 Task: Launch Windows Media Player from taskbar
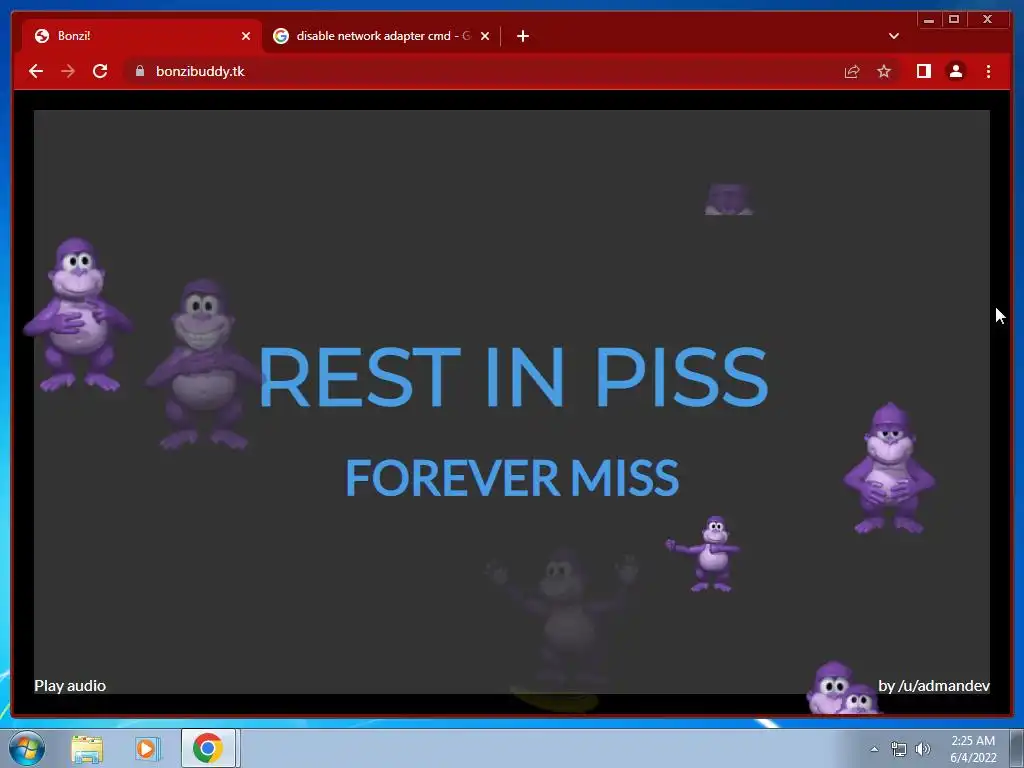coord(148,748)
